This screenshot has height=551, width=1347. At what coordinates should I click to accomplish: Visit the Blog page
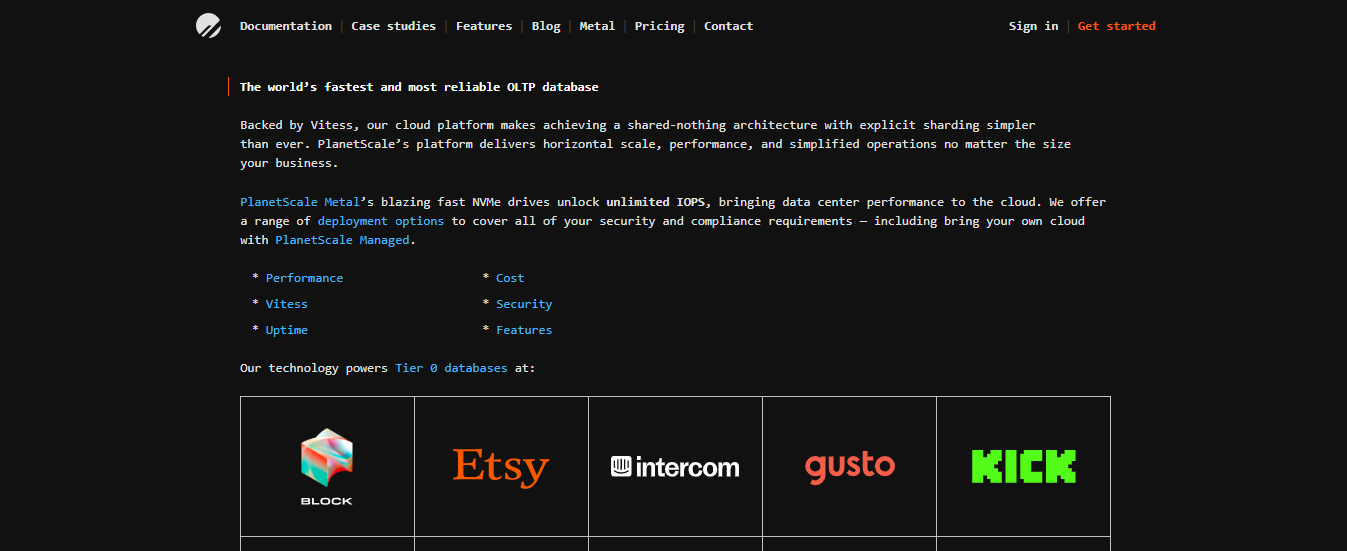(546, 26)
